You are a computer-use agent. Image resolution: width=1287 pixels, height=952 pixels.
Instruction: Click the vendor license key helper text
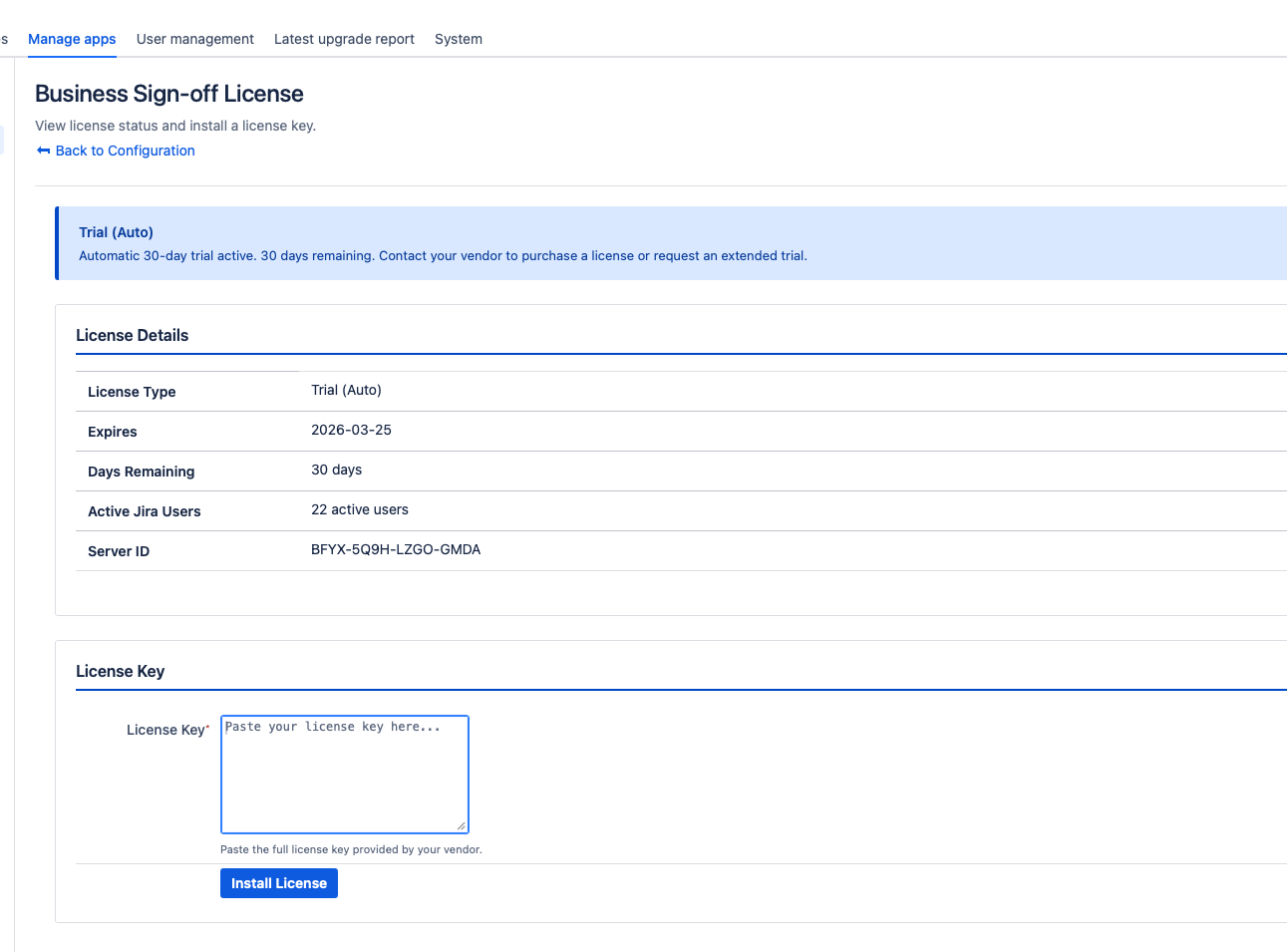(351, 849)
